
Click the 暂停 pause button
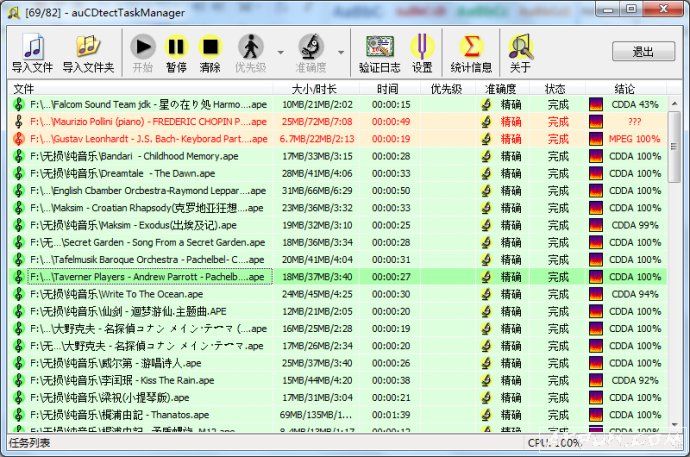pyautogui.click(x=176, y=47)
